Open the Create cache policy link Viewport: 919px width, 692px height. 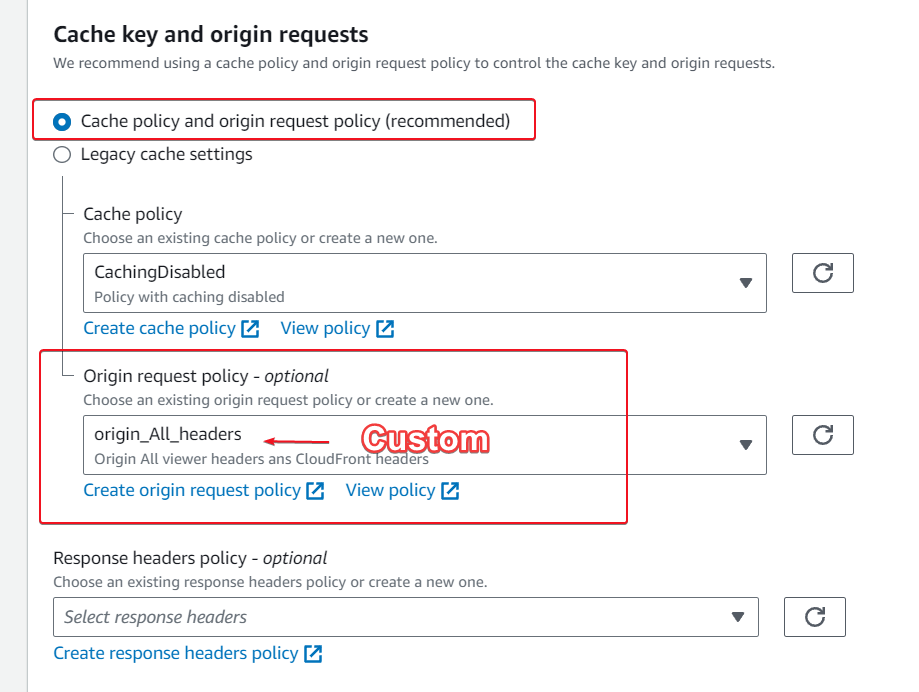click(159, 328)
